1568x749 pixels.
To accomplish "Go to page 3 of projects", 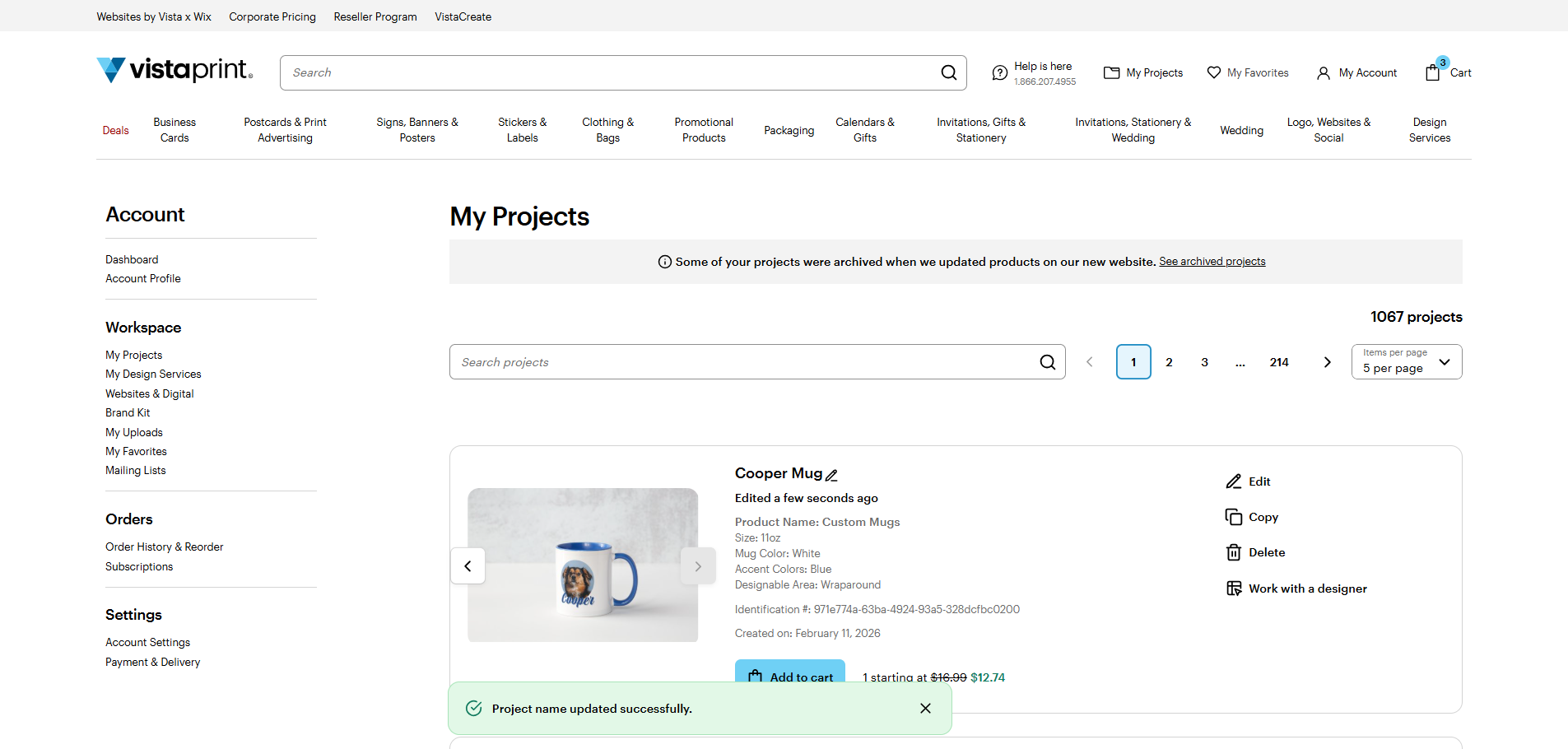I will pos(1204,362).
